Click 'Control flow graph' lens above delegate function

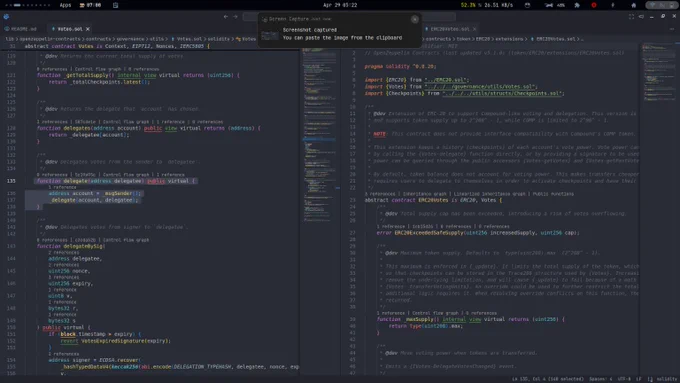(x=125, y=175)
